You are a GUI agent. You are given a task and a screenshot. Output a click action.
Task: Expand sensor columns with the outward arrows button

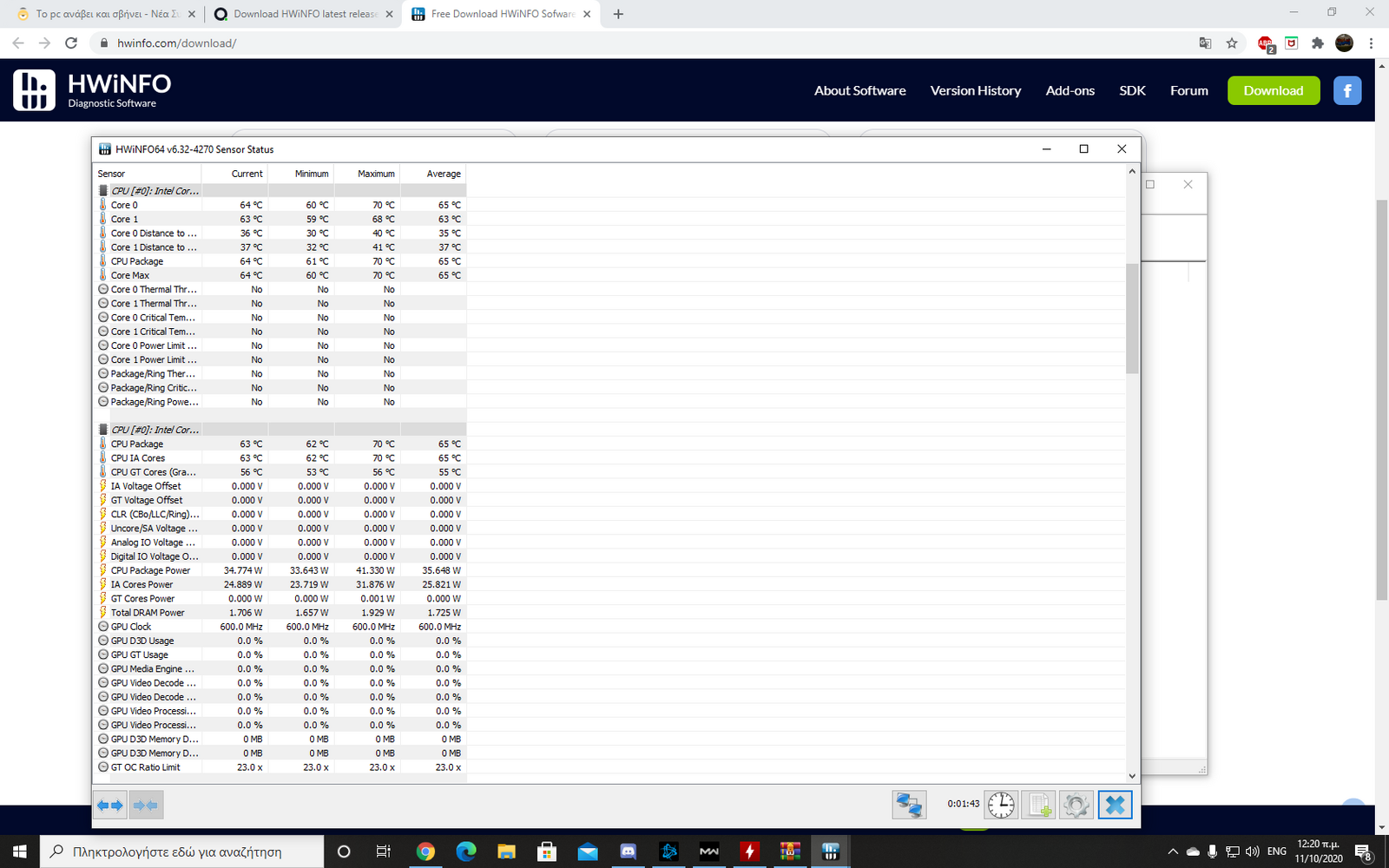[110, 806]
